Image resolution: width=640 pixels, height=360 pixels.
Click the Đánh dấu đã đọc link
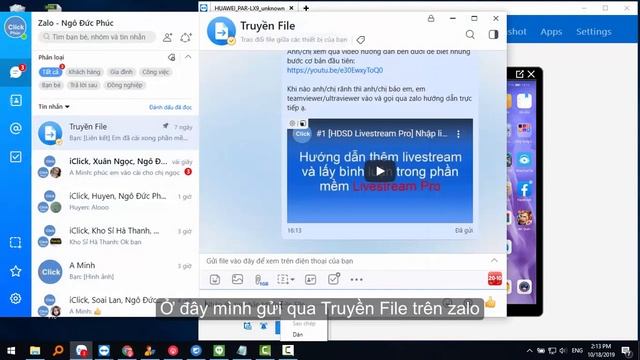click(x=170, y=107)
